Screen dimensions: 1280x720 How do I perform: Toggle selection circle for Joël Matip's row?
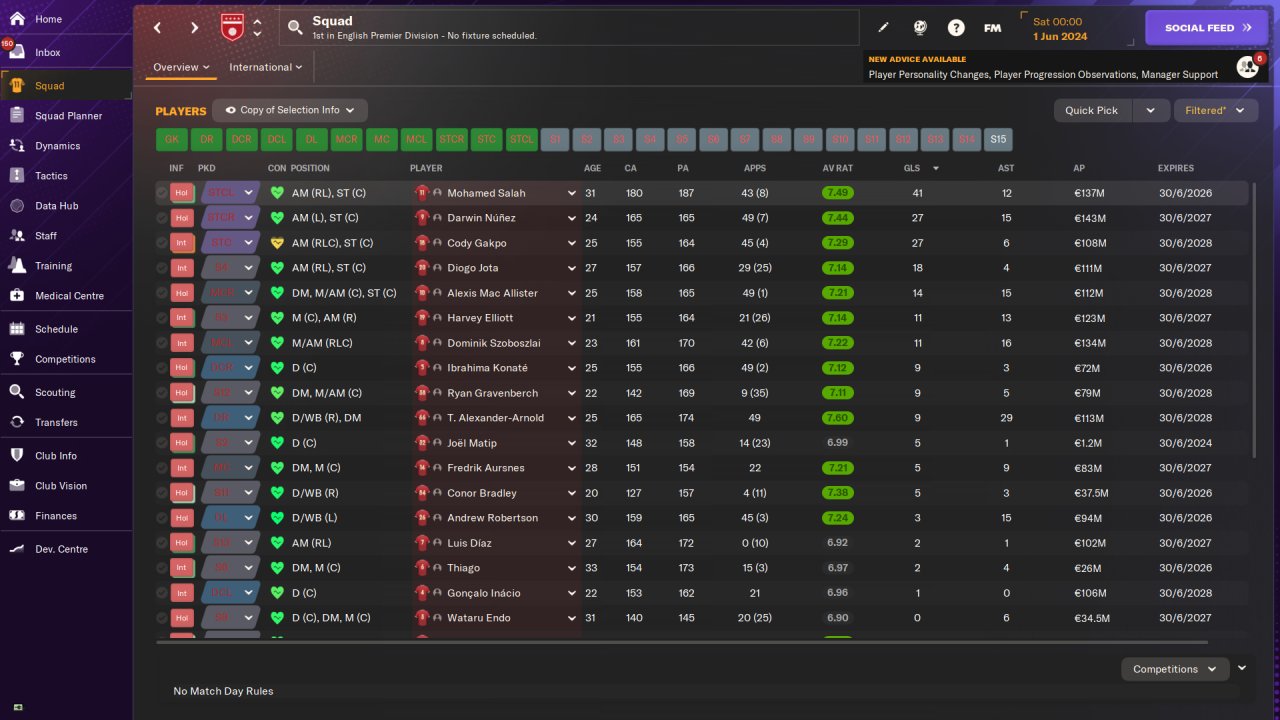pos(162,443)
